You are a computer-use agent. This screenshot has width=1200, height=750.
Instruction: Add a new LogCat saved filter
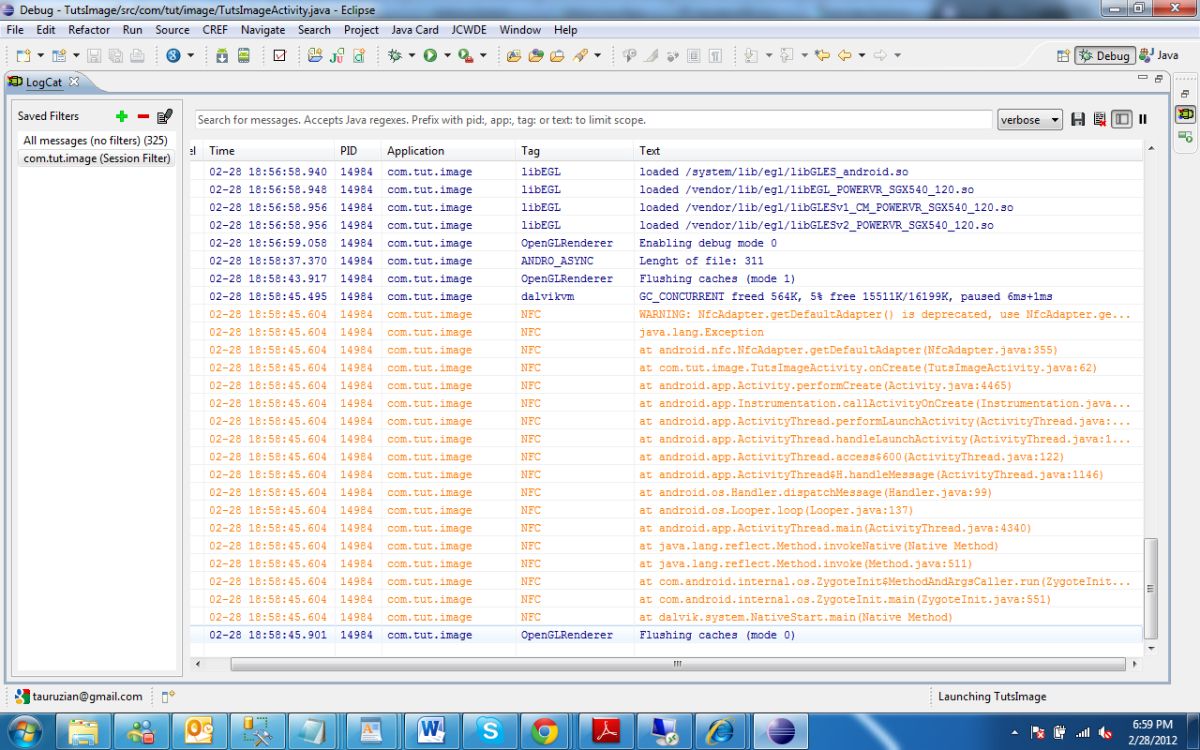123,116
